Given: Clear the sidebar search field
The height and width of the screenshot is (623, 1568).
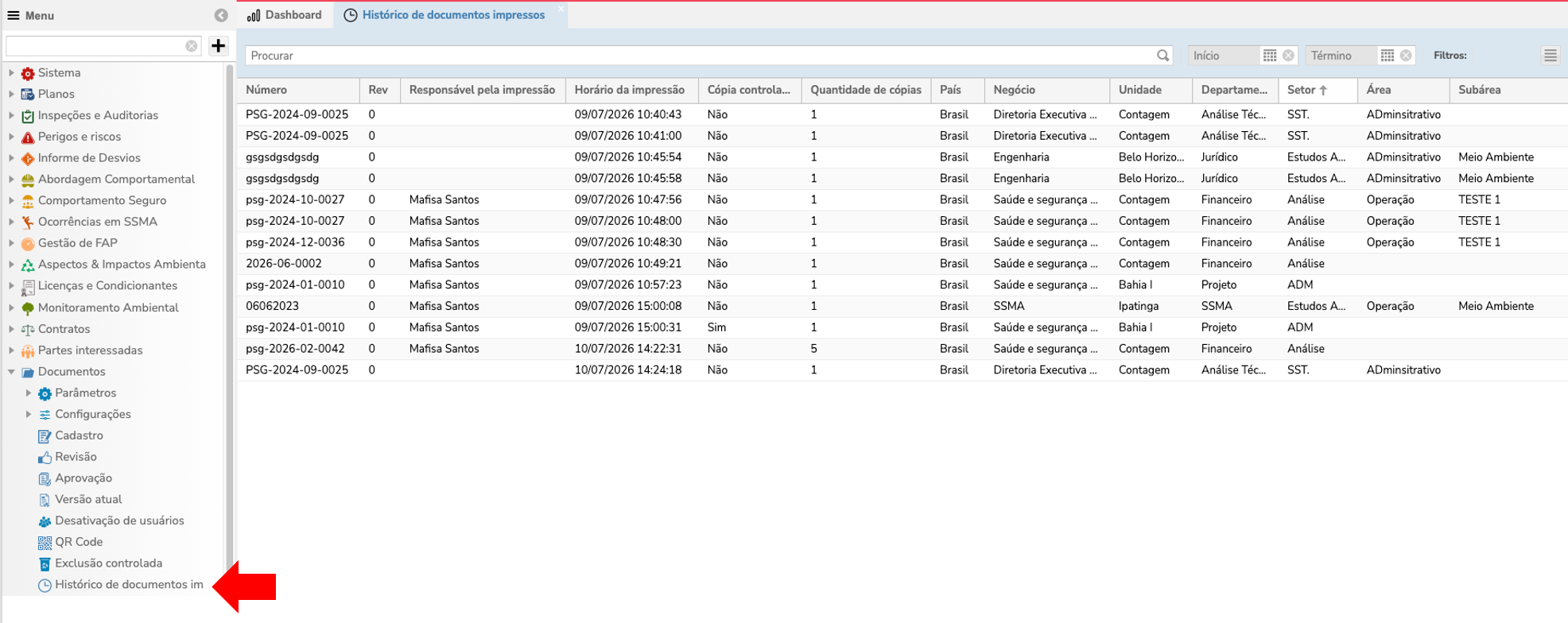Looking at the screenshot, I should point(192,46).
